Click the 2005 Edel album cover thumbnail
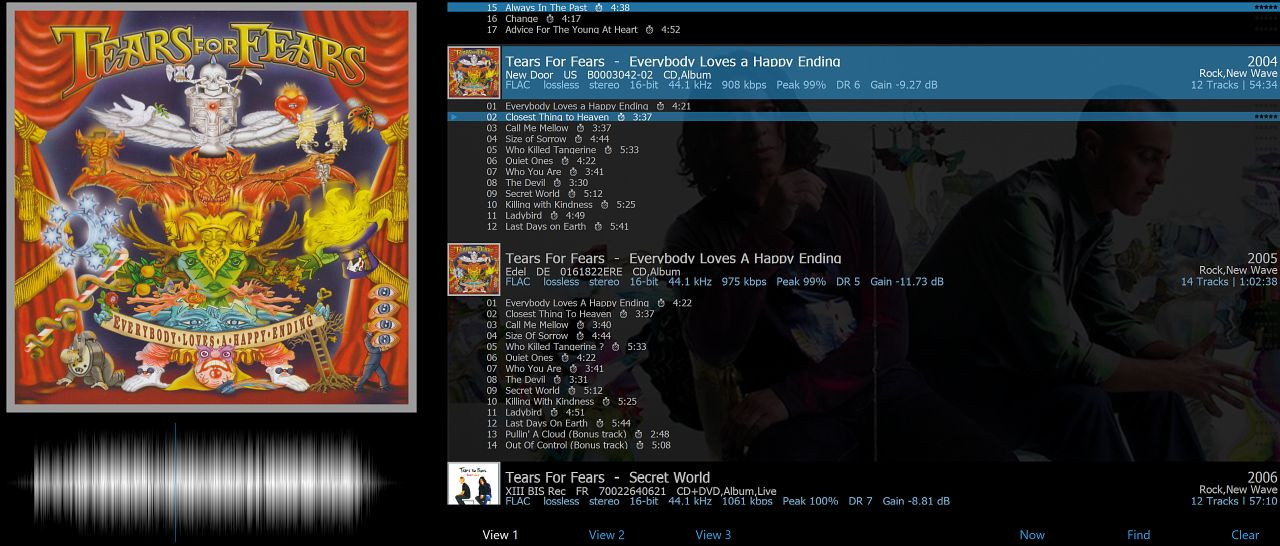This screenshot has width=1280, height=546. click(x=473, y=269)
